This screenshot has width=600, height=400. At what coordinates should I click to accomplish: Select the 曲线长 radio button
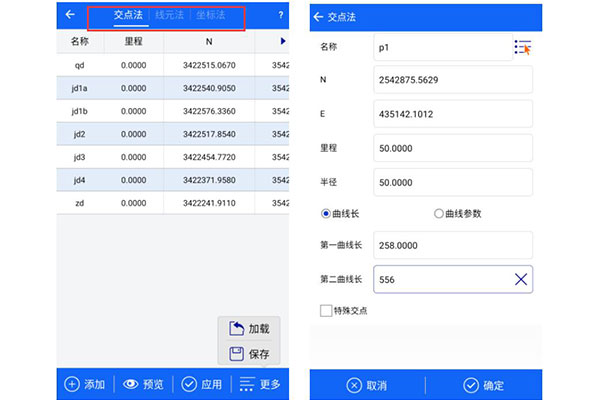pos(326,213)
